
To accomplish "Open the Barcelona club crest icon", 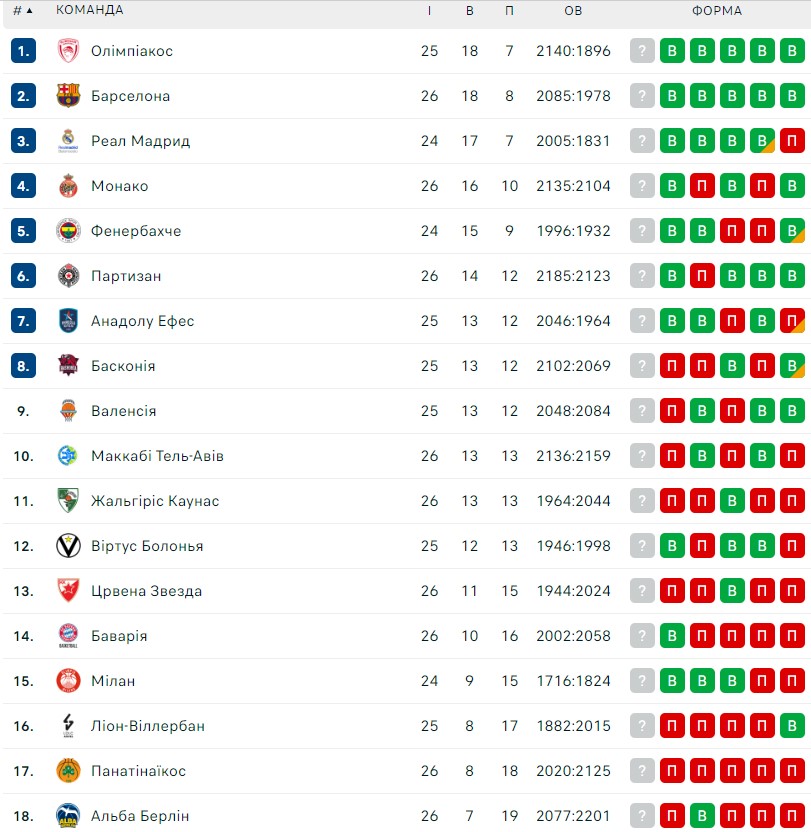I will click(x=68, y=96).
